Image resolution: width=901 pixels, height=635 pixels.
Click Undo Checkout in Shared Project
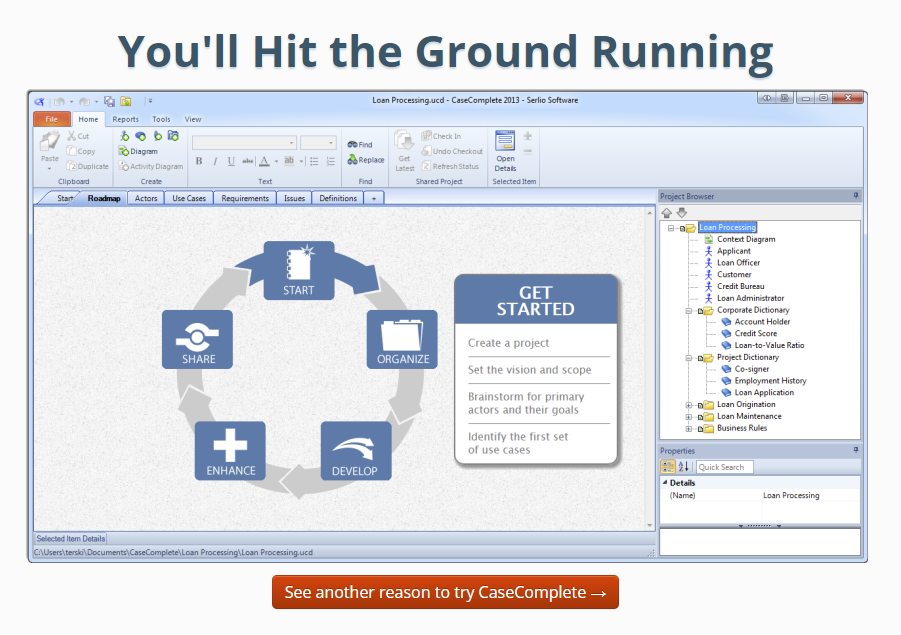click(x=452, y=151)
